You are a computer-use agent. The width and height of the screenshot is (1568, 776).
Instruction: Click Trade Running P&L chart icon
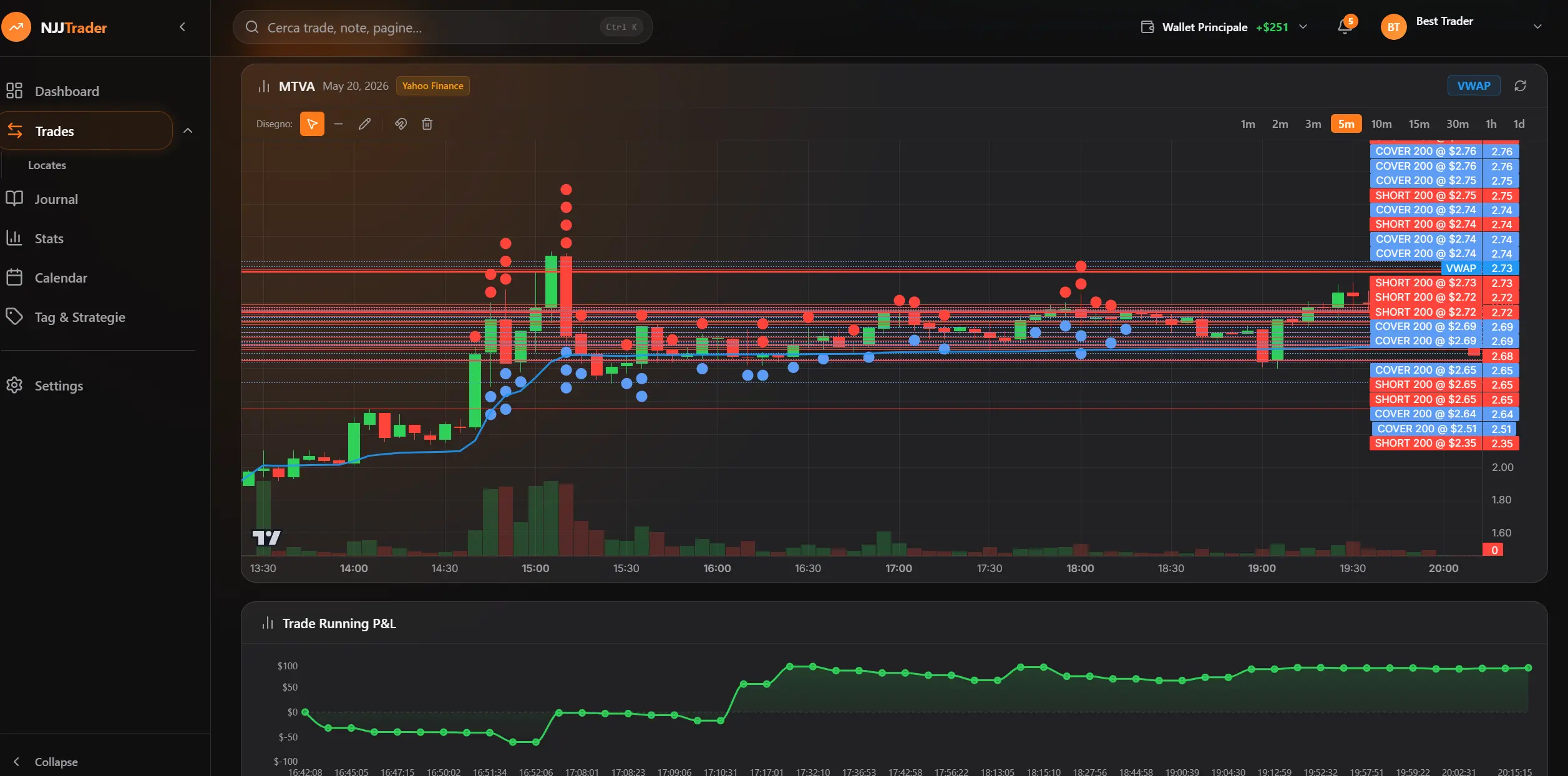coord(268,623)
